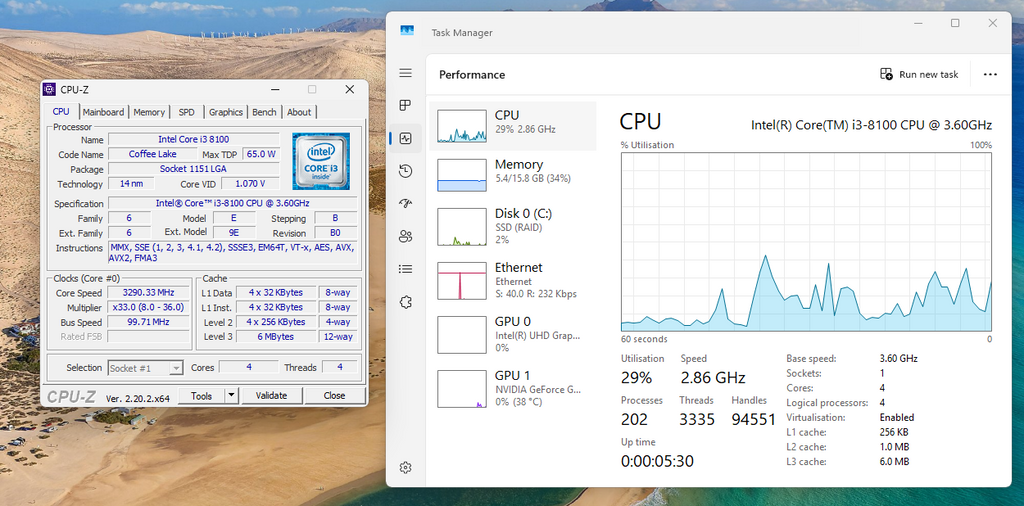Viewport: 1024px width, 506px height.
Task: Click the More options three-dots button
Action: [990, 74]
